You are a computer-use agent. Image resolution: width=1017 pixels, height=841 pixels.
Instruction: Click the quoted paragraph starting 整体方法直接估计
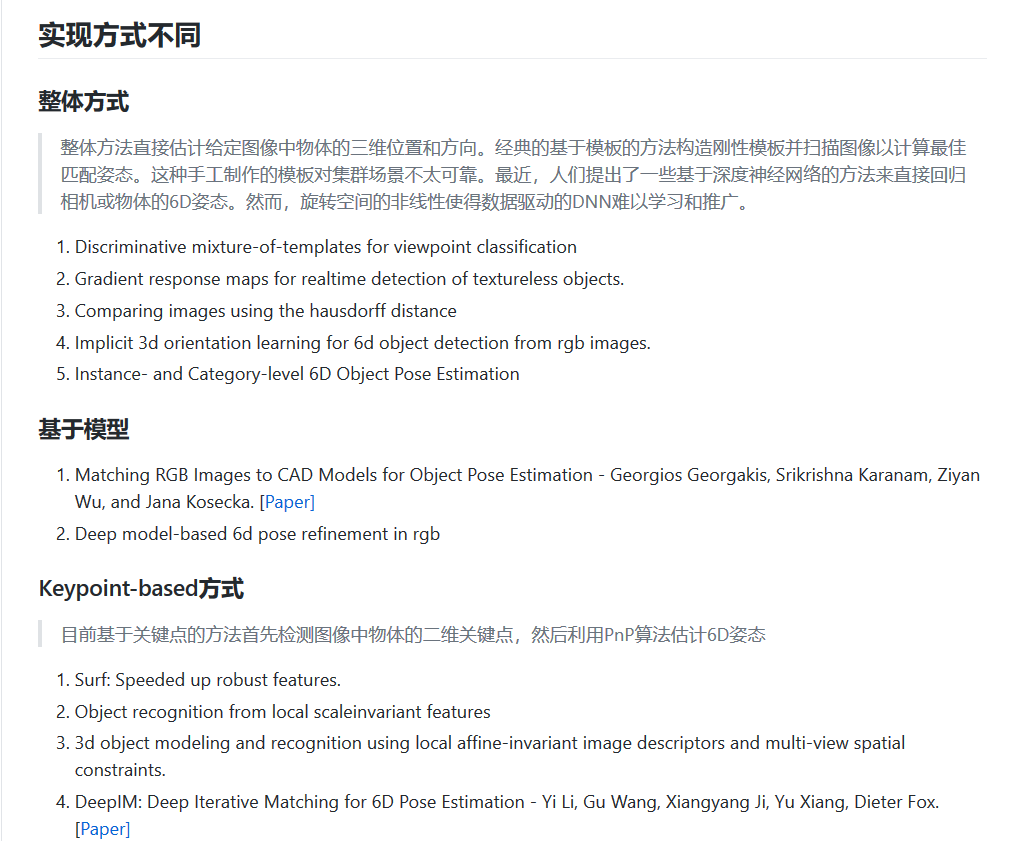pyautogui.click(x=513, y=174)
